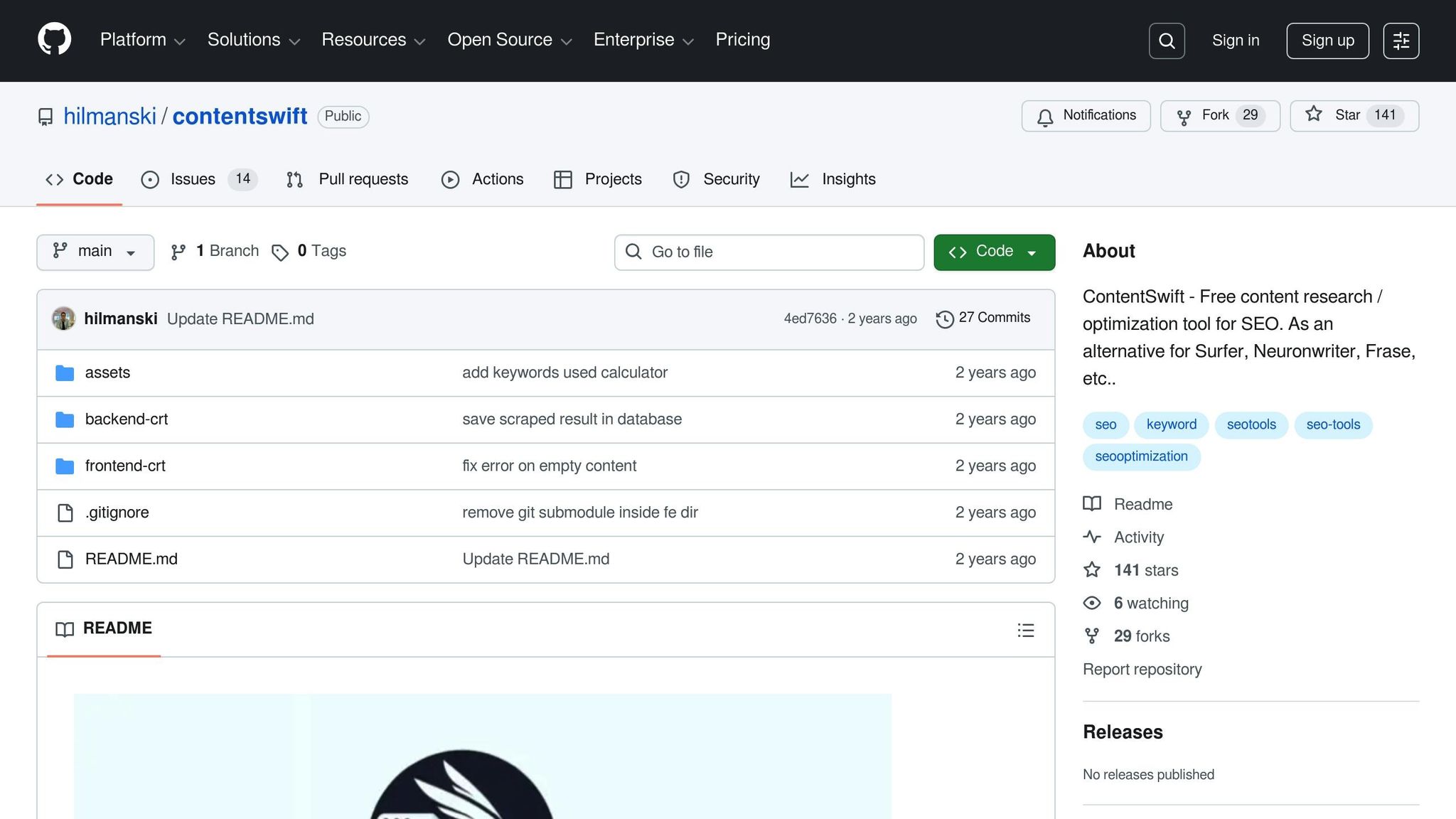Fork the repository

1219,115
